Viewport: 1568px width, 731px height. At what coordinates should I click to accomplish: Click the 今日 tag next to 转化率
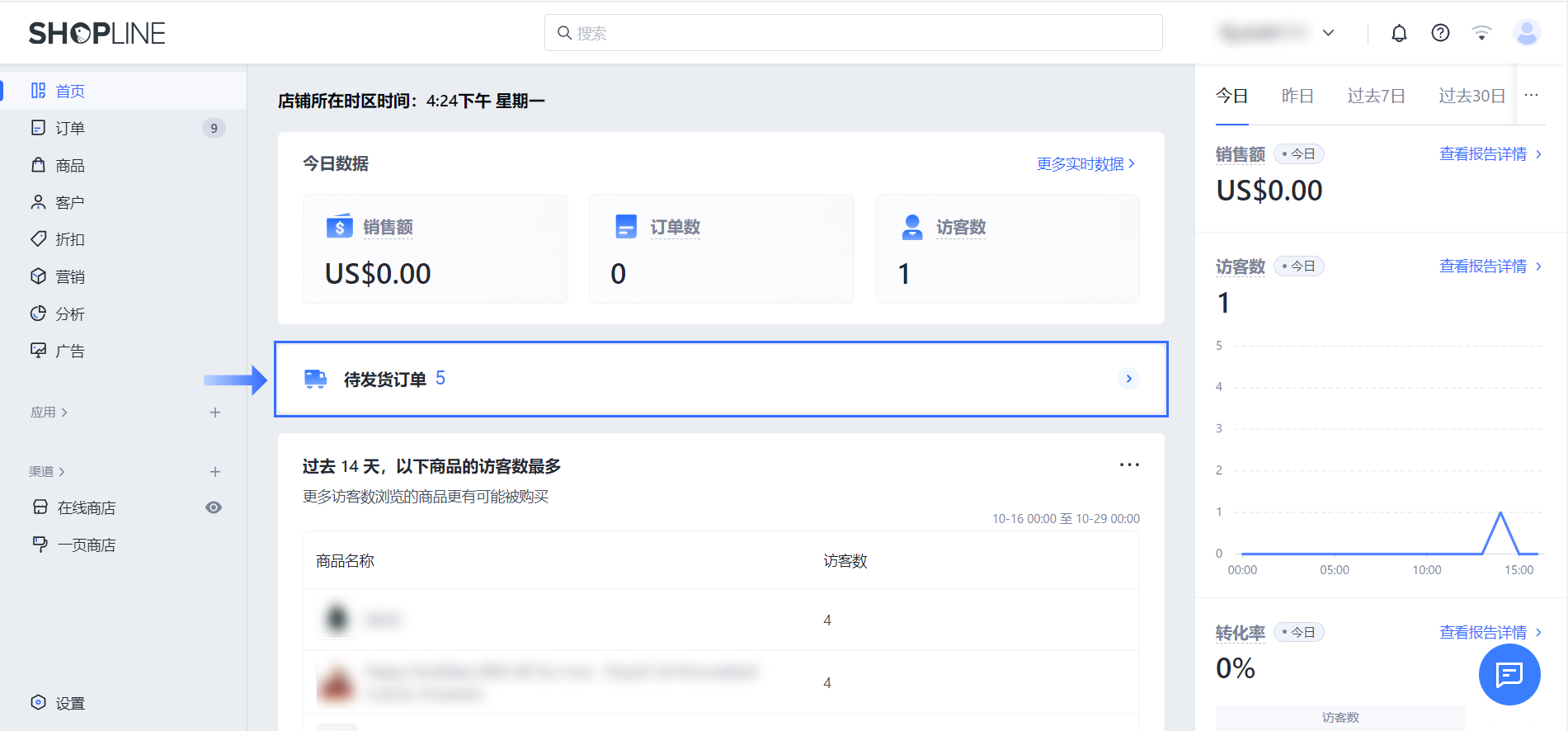click(x=1299, y=633)
